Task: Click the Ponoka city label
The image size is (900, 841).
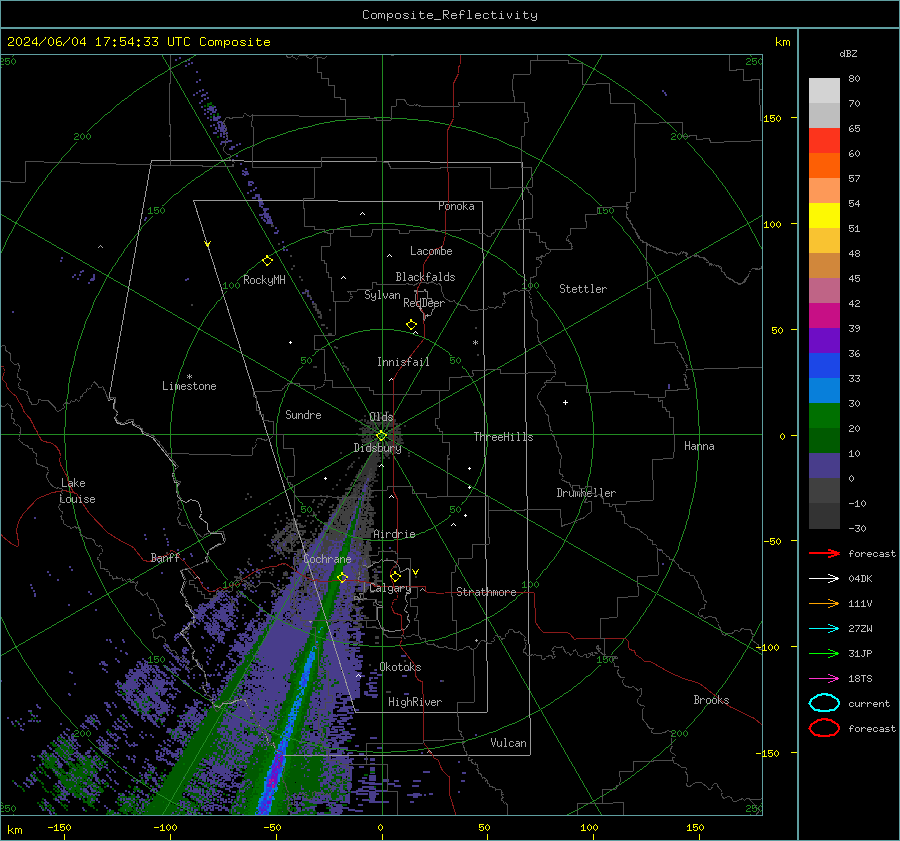Action: (456, 206)
